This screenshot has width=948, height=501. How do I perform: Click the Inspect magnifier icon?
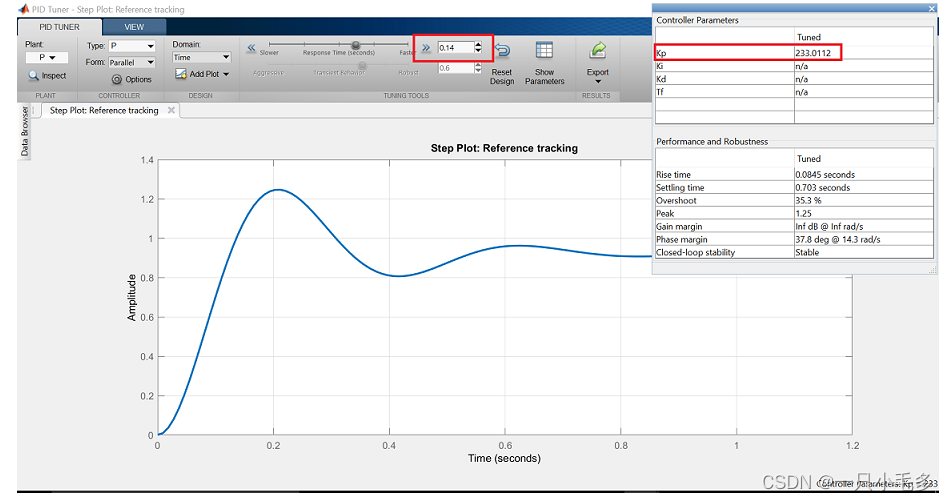click(33, 76)
